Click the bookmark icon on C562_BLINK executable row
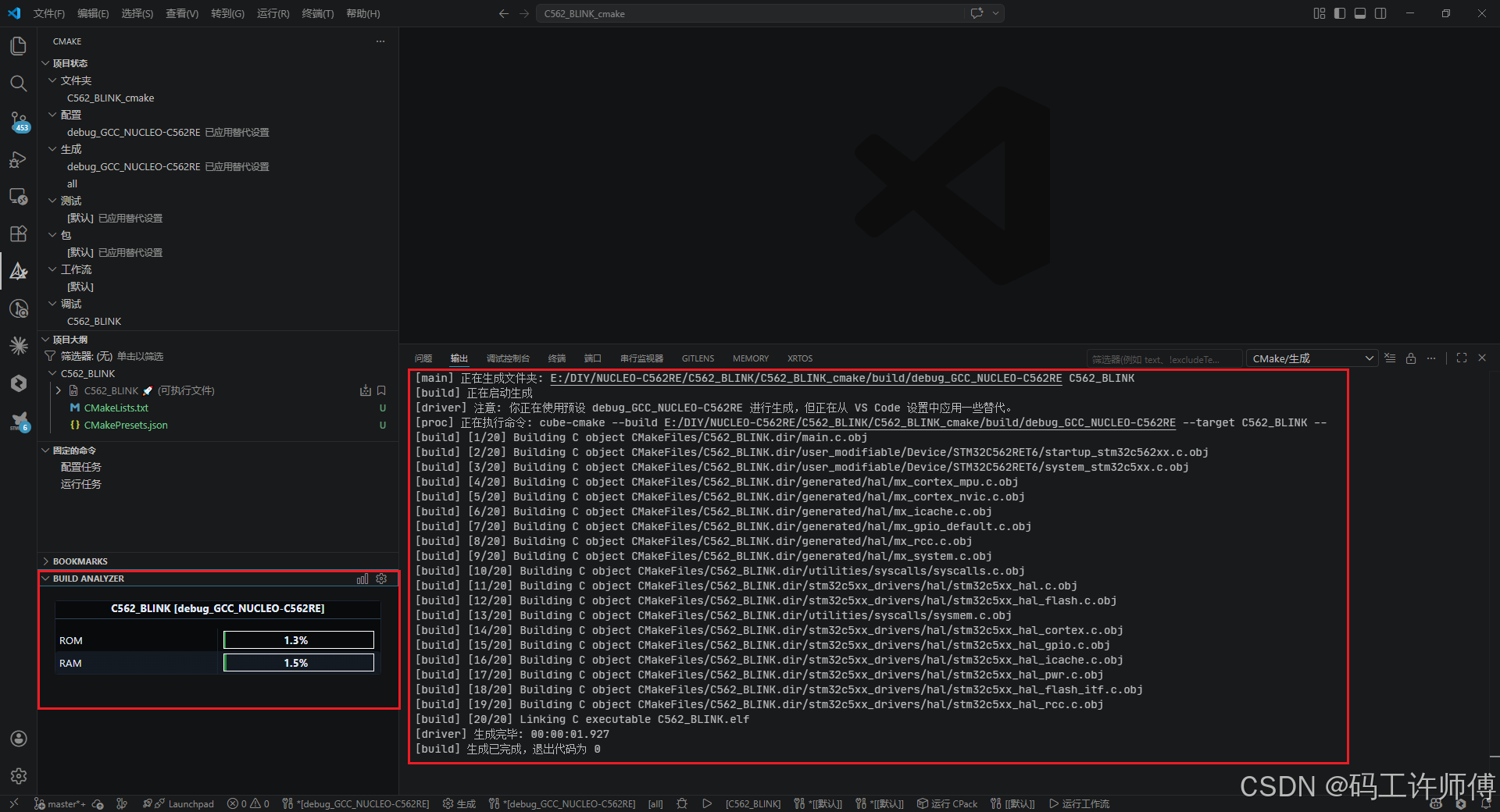The height and width of the screenshot is (812, 1500). pyautogui.click(x=381, y=390)
